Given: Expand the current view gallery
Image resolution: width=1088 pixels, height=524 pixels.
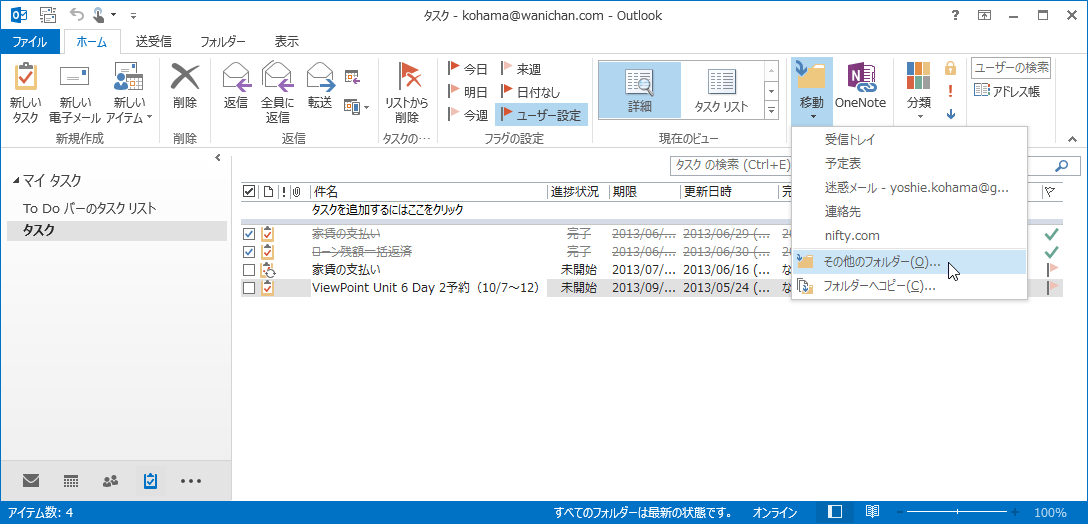Looking at the screenshot, I should click(x=771, y=110).
